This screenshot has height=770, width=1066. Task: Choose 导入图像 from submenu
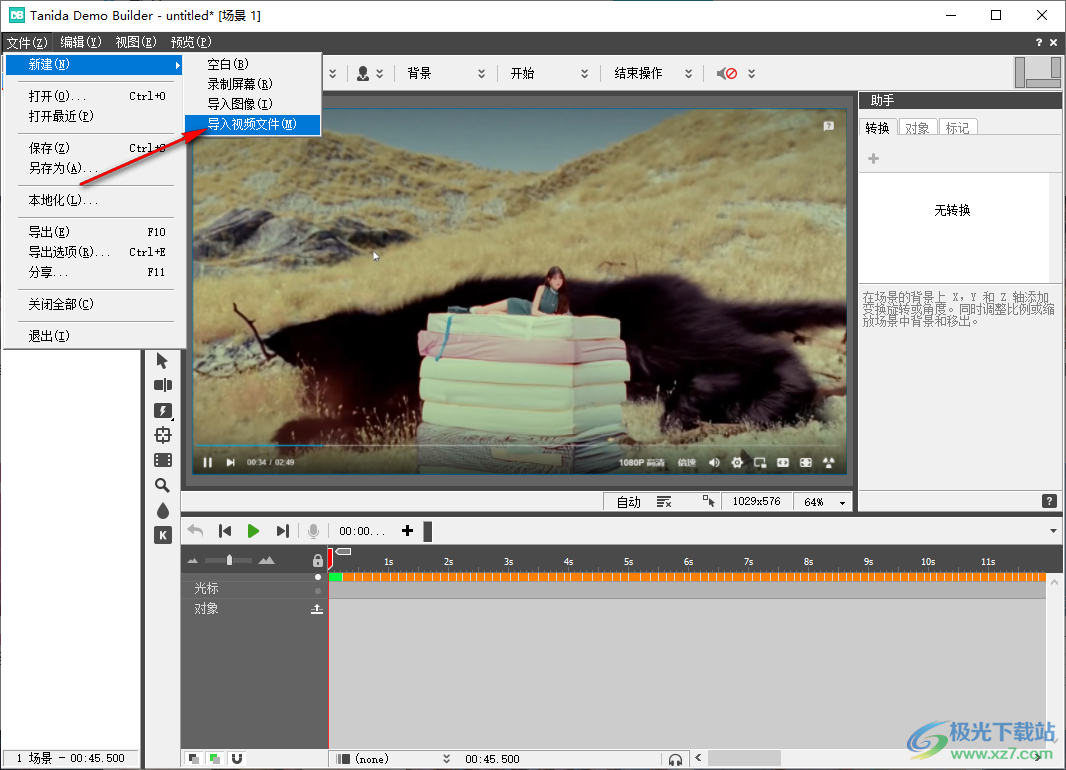point(252,104)
